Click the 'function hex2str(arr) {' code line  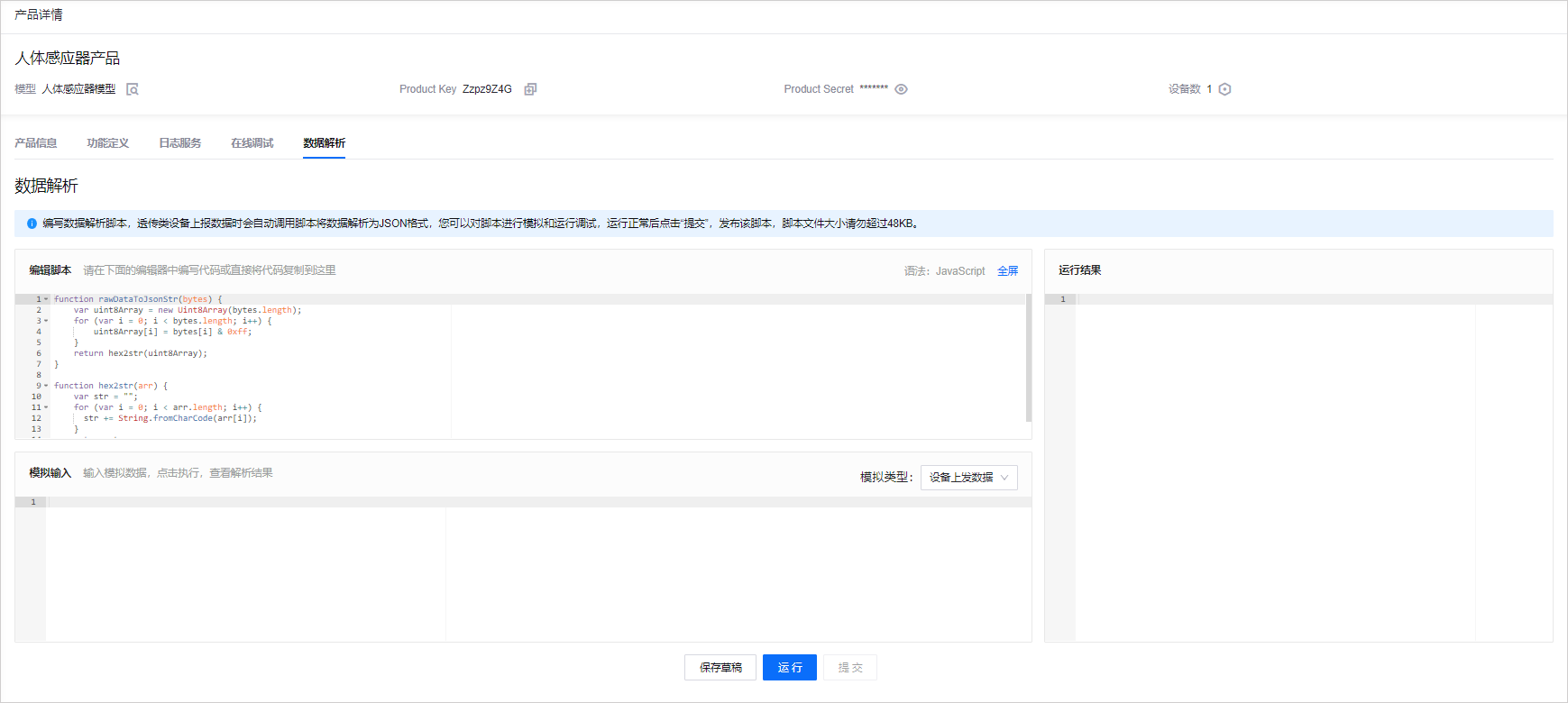[111, 386]
